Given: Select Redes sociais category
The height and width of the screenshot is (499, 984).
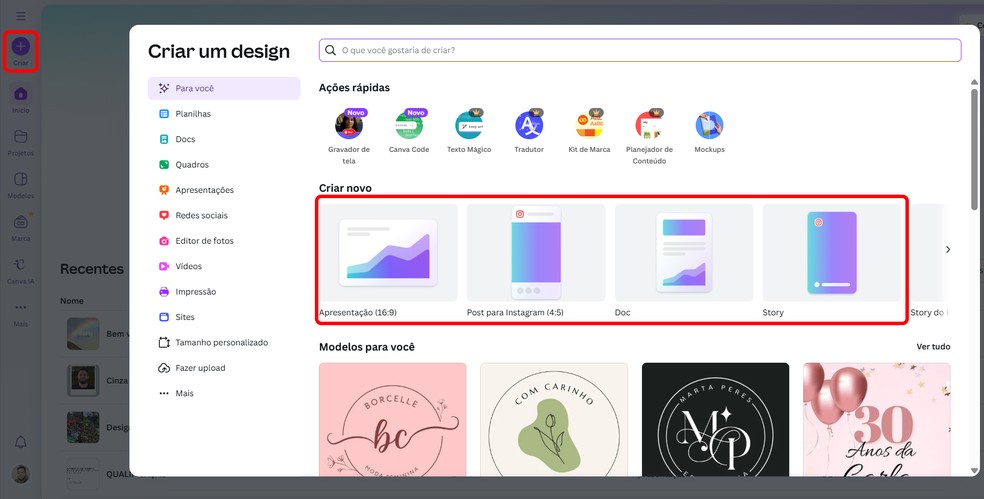Looking at the screenshot, I should 224,215.
